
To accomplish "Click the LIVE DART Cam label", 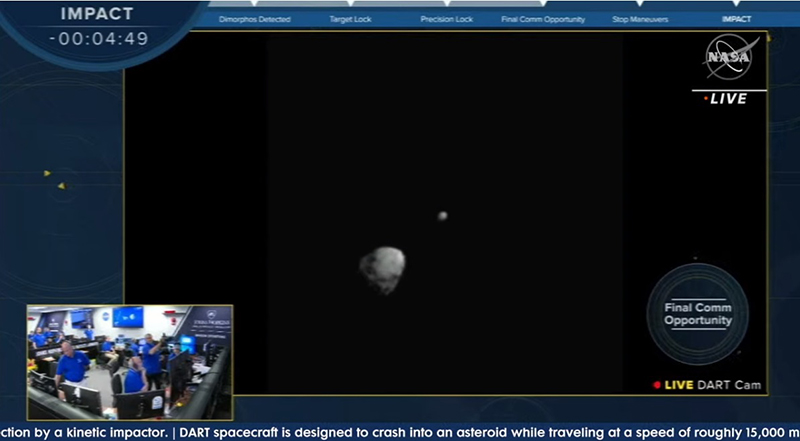I will (x=707, y=385).
